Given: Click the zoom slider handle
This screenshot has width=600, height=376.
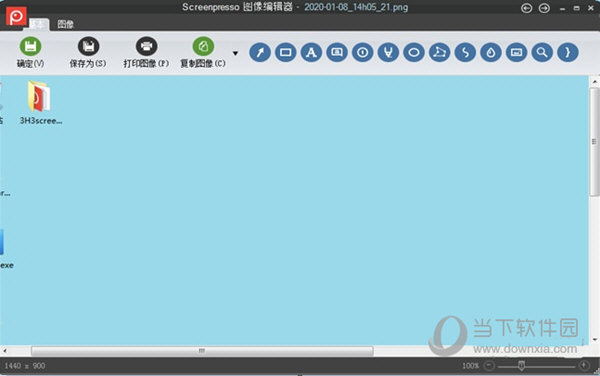Looking at the screenshot, I should 521,366.
